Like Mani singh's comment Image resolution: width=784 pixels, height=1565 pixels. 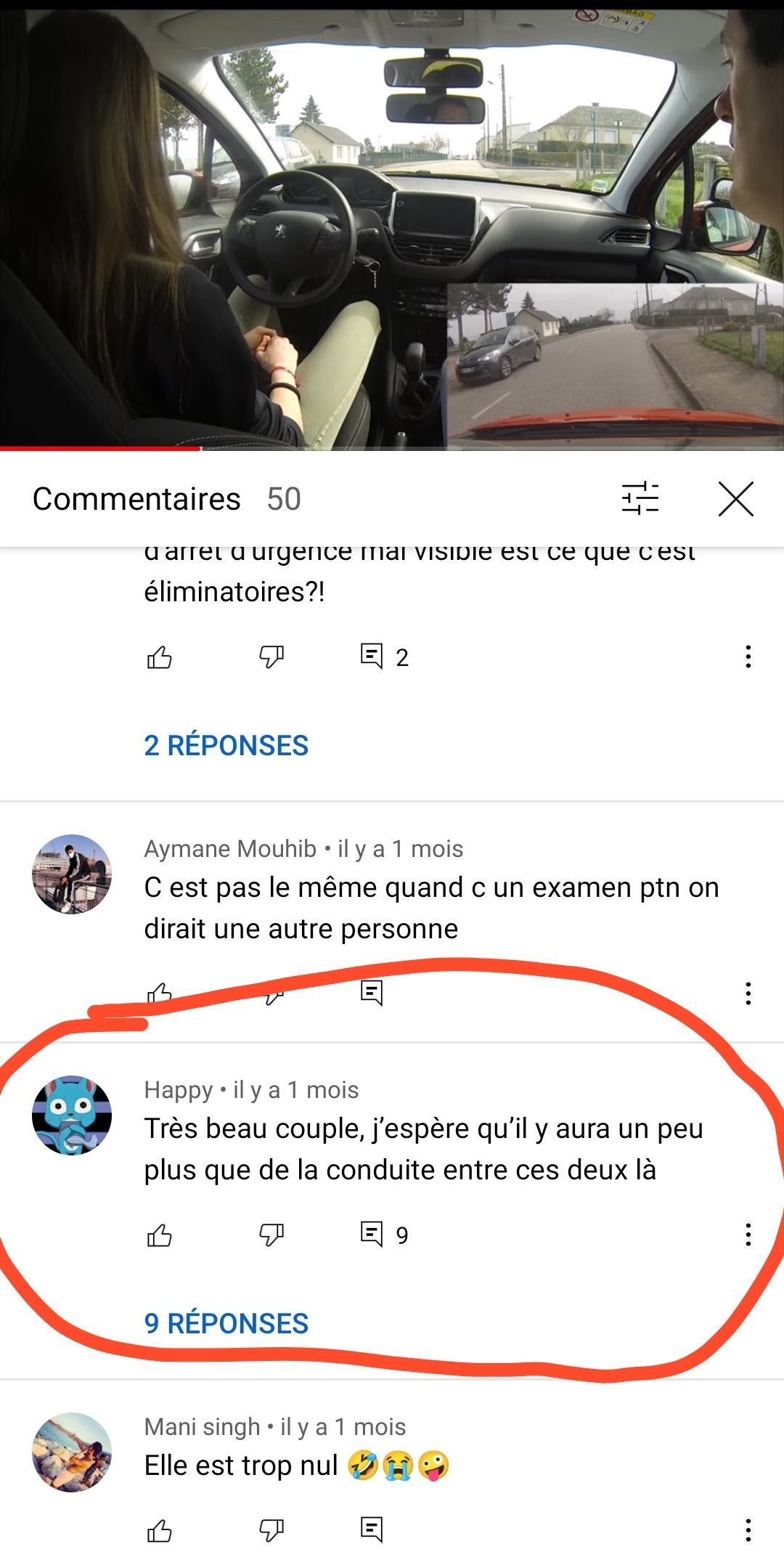point(160,1531)
